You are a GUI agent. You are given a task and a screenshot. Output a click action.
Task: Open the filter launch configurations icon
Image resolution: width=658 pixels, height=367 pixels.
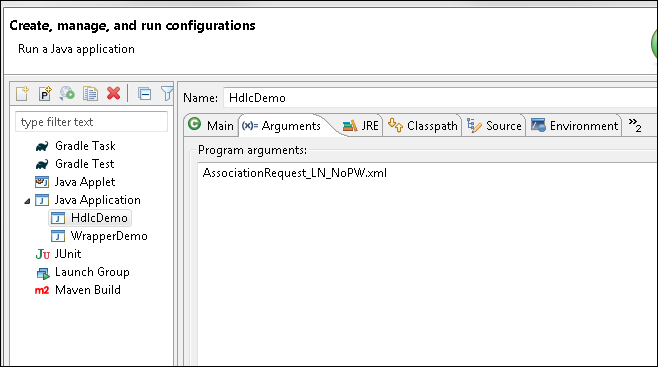click(167, 94)
